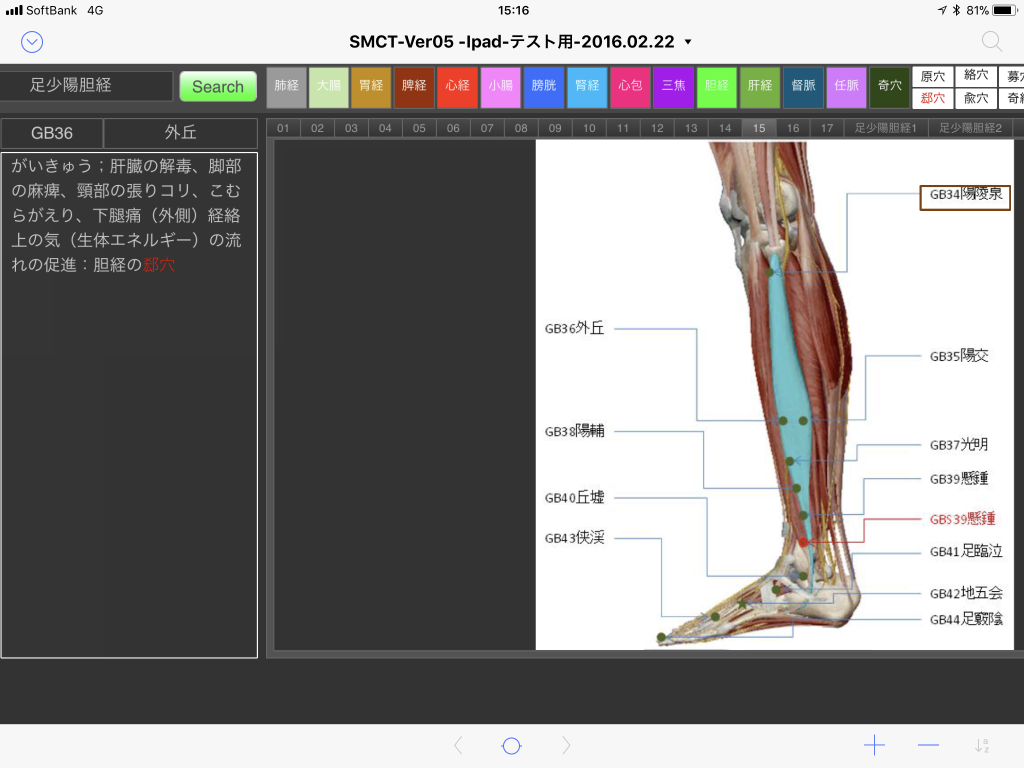Go to the next record arrow

coord(566,745)
